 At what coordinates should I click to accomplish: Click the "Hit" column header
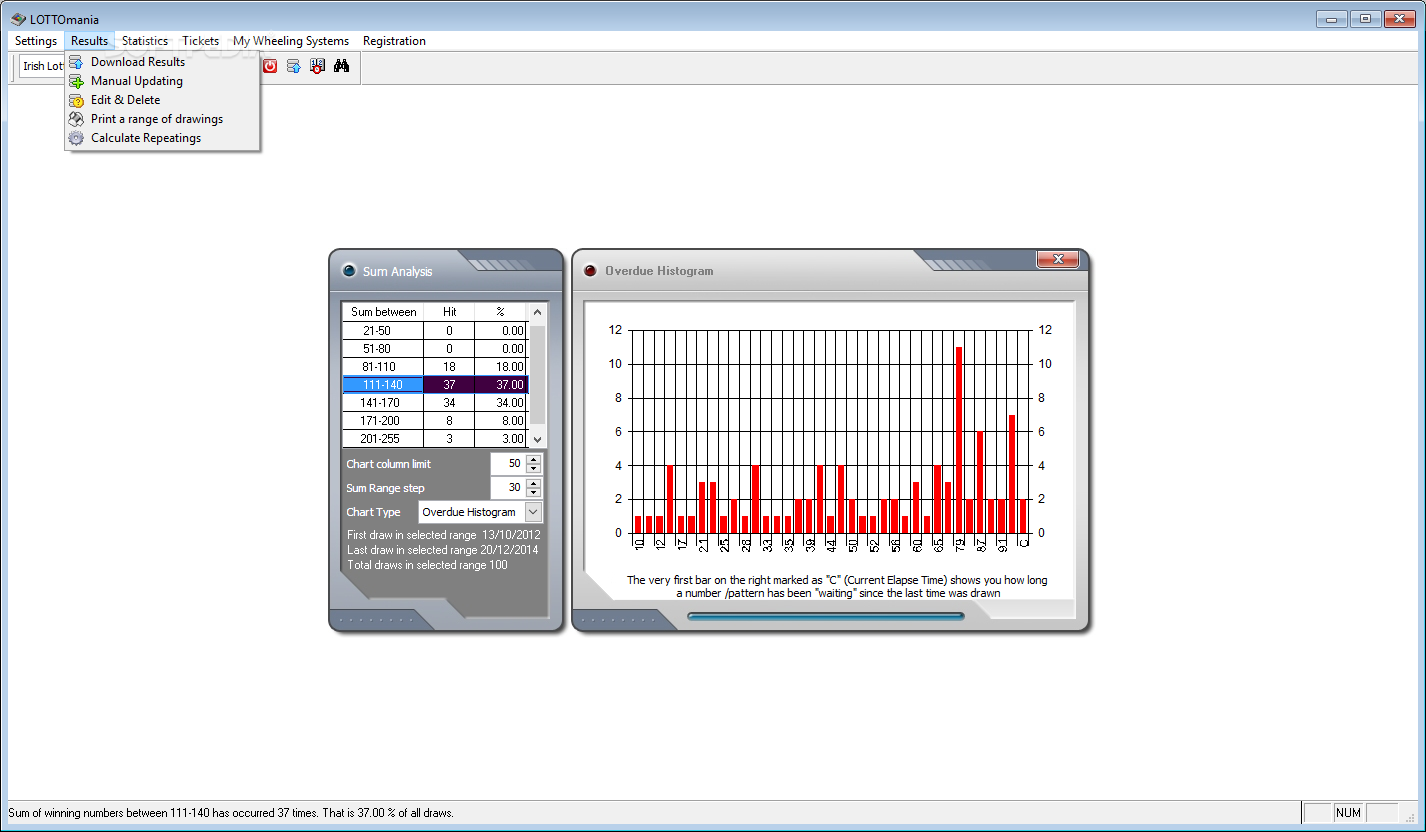[449, 312]
